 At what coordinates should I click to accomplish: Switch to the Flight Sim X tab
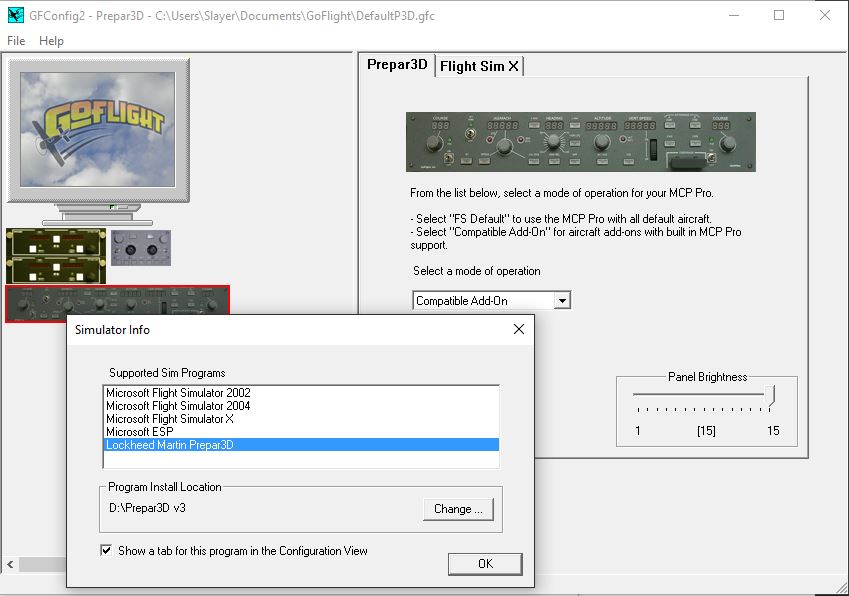point(479,66)
